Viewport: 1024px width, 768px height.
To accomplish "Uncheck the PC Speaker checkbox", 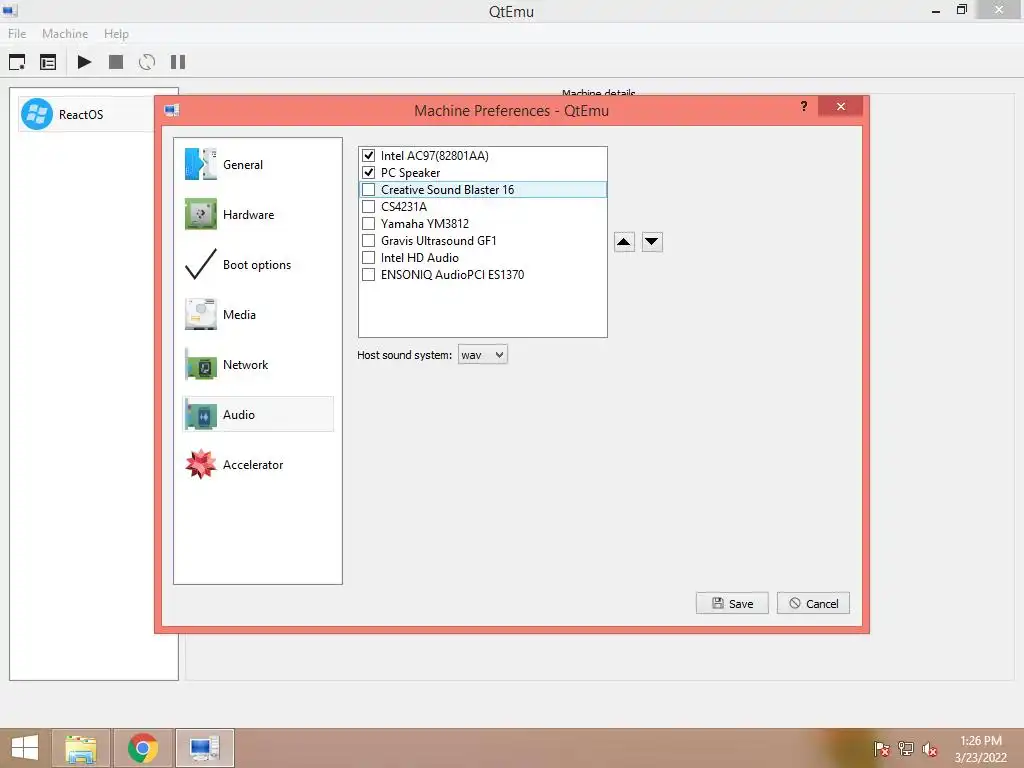I will [368, 172].
